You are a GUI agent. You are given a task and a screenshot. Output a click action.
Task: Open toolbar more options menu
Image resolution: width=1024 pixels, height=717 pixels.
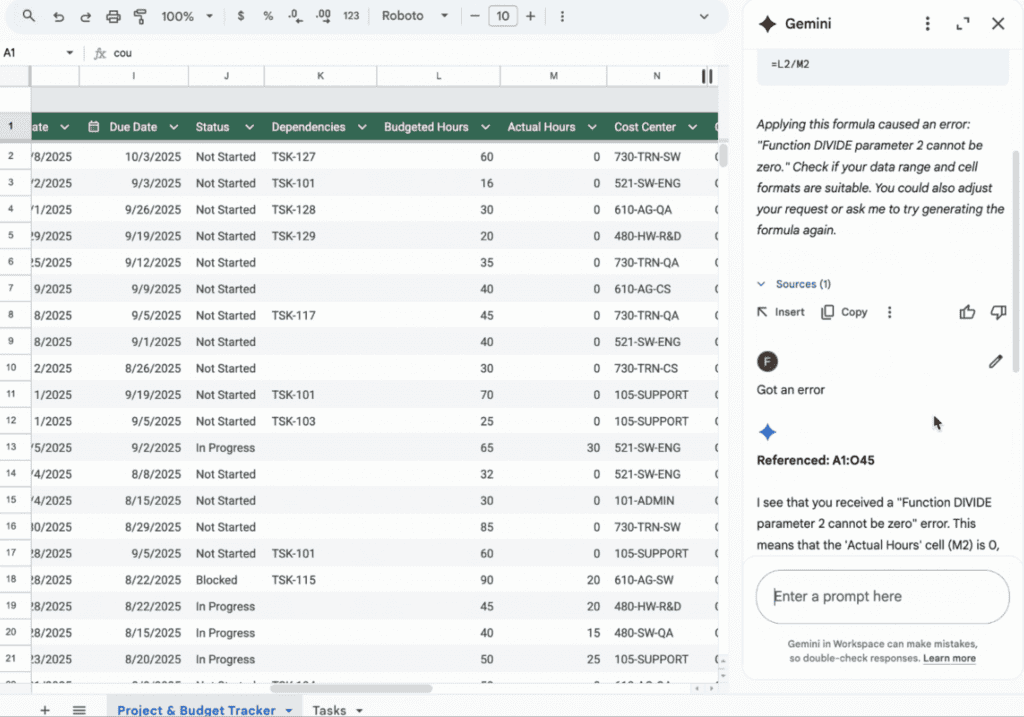click(562, 16)
